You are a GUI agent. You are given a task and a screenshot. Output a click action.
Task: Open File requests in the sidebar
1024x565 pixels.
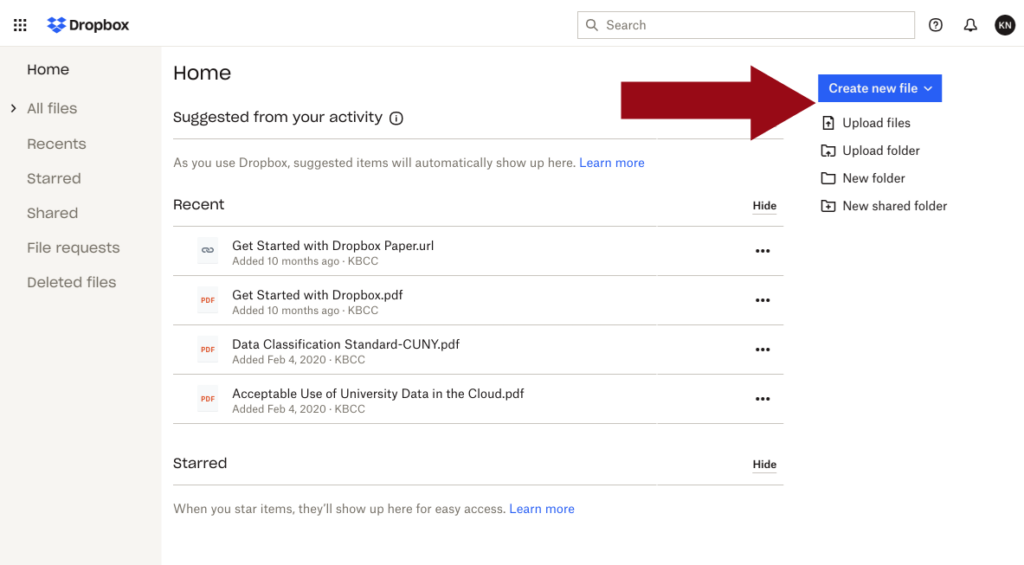click(73, 248)
